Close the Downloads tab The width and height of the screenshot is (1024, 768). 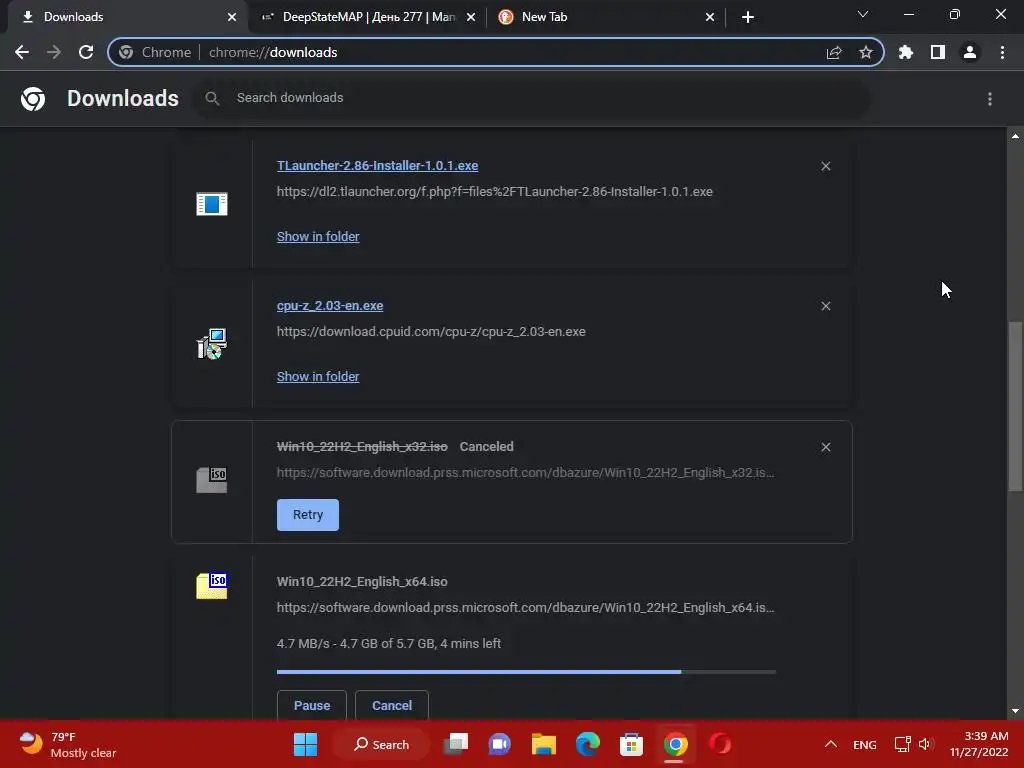pos(232,17)
